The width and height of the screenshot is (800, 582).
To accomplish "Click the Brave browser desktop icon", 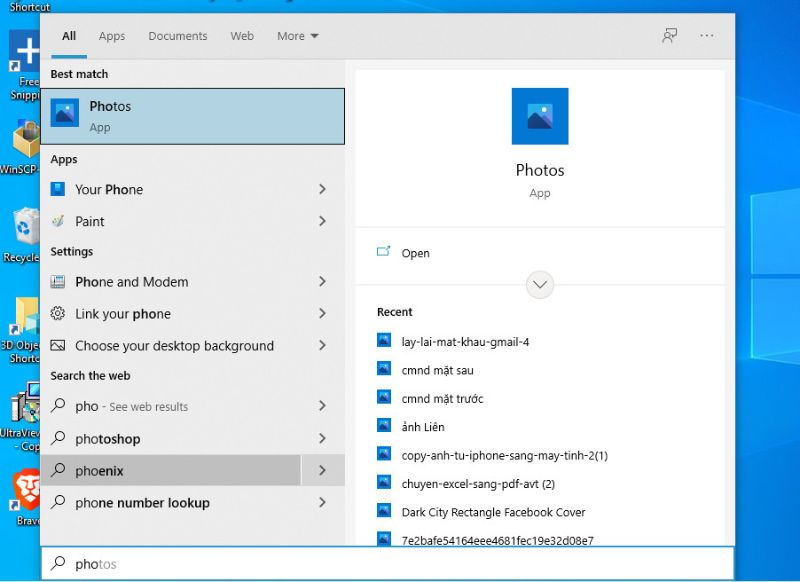I will 27,491.
